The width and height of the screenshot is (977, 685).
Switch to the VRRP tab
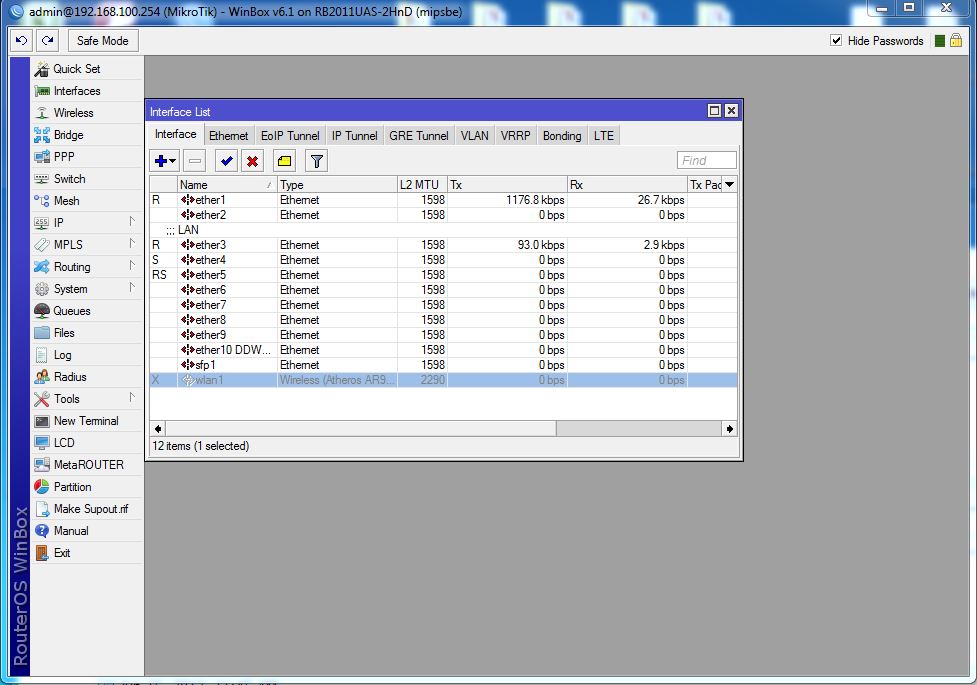[515, 136]
